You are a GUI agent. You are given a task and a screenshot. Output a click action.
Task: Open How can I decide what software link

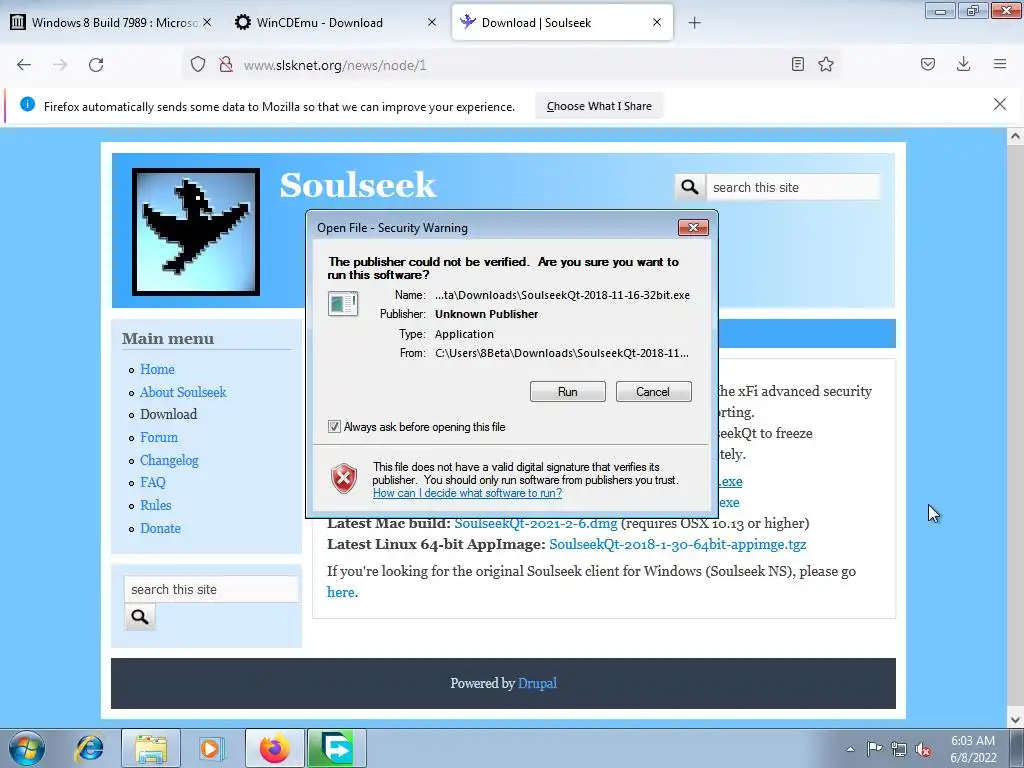(468, 493)
